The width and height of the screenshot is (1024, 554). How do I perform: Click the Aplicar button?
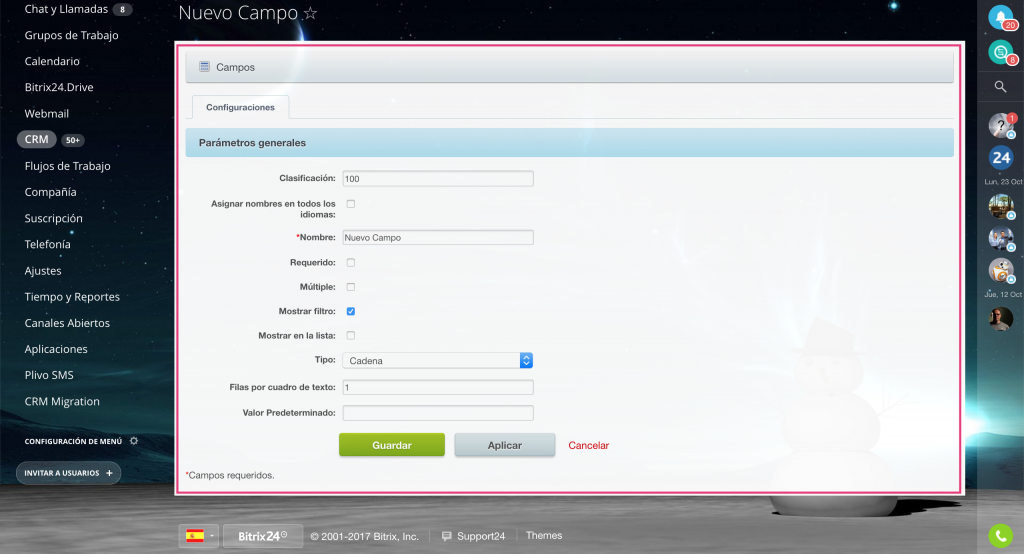click(x=505, y=445)
